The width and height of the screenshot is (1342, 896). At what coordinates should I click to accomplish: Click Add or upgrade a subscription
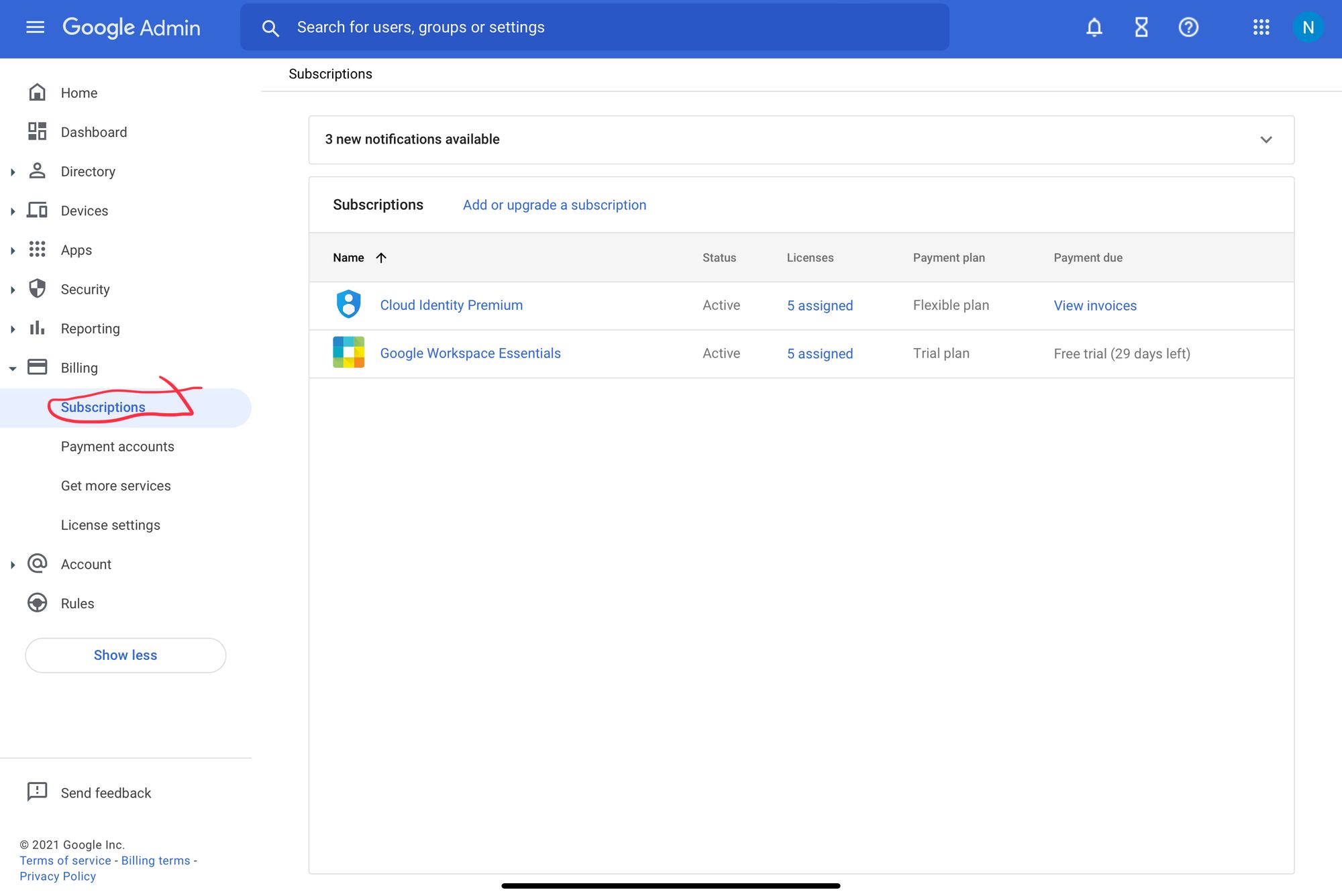(x=554, y=205)
